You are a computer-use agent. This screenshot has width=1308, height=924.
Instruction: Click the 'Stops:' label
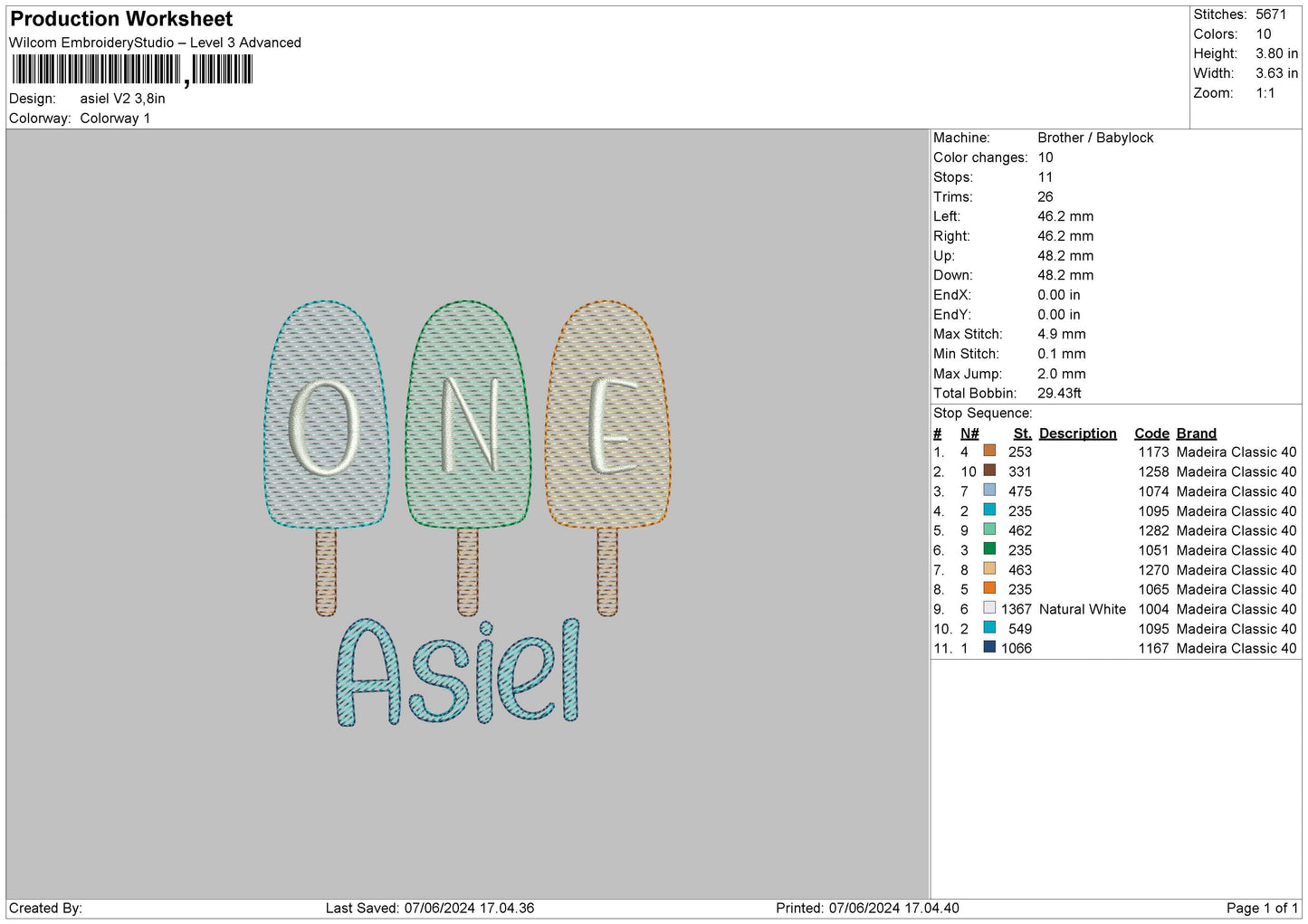[x=953, y=177]
